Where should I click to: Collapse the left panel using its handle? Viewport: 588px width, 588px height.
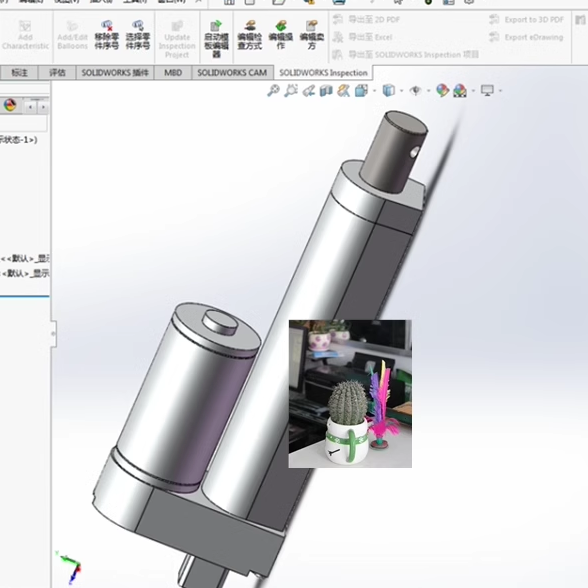54,333
